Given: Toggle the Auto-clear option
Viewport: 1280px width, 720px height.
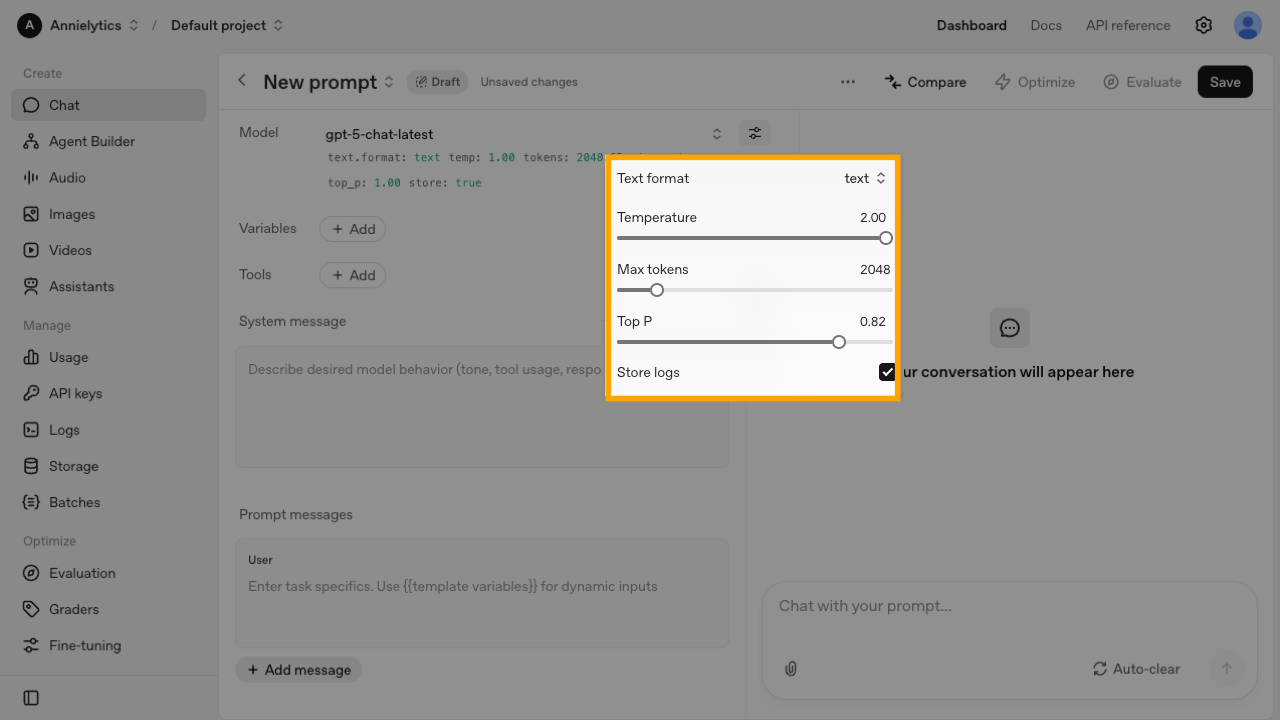Looking at the screenshot, I should point(1136,669).
